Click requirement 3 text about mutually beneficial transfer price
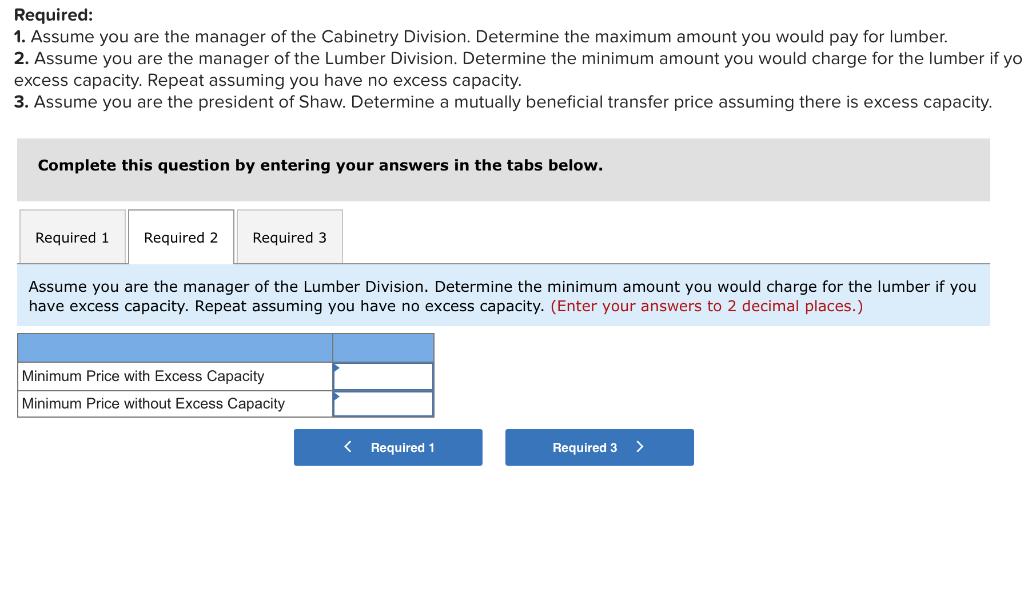Image resolution: width=1024 pixels, height=591 pixels. tap(502, 101)
